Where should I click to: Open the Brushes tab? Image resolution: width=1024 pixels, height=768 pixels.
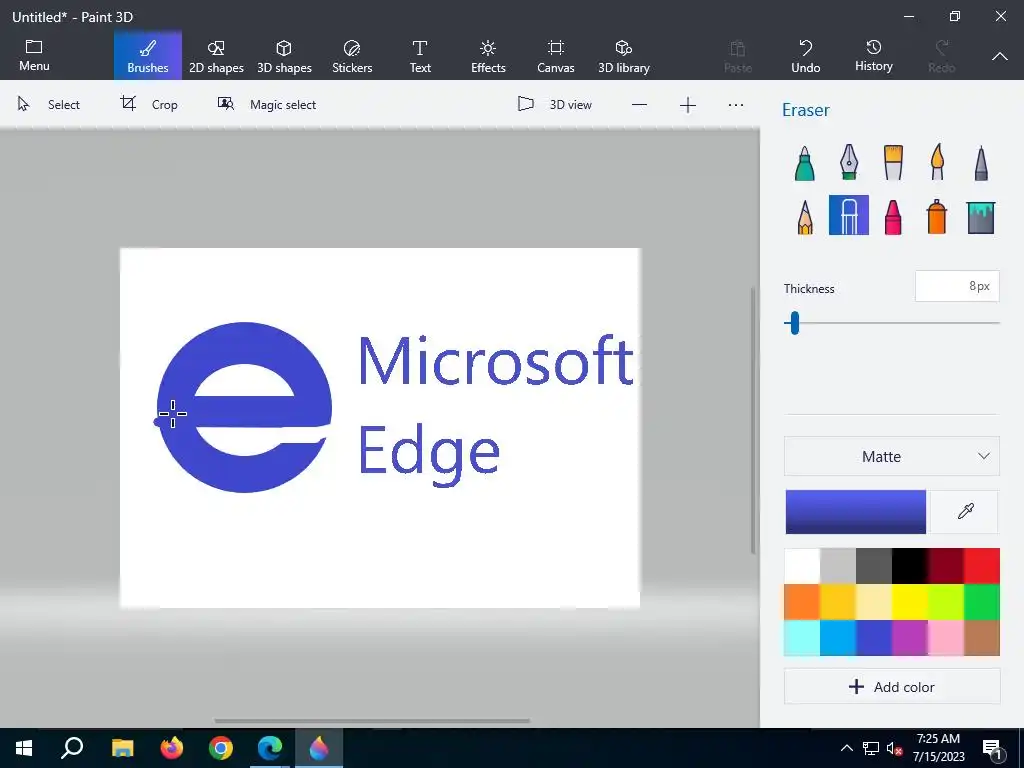pos(148,56)
